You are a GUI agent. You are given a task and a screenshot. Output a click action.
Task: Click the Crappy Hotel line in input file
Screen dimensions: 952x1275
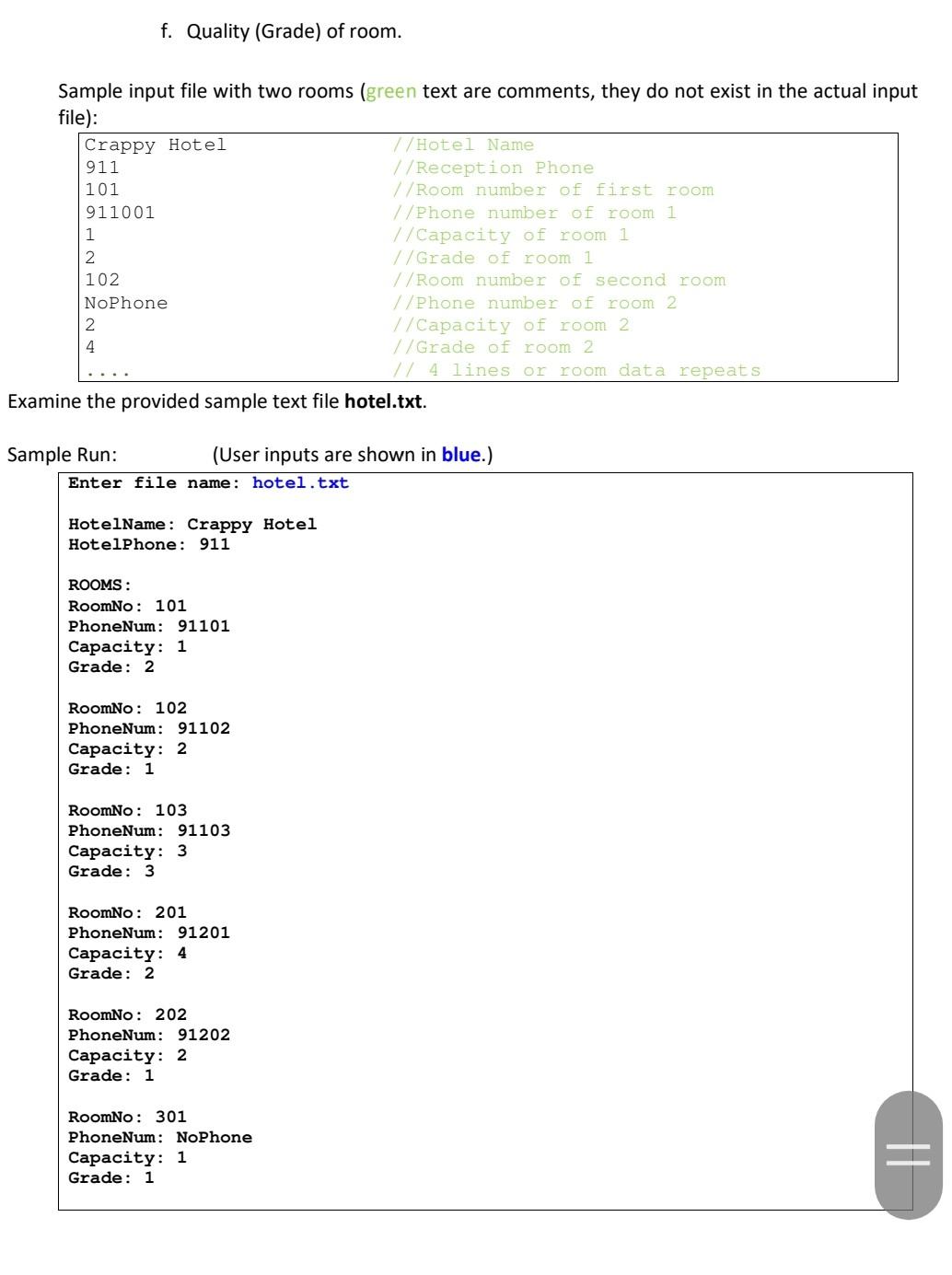[154, 145]
